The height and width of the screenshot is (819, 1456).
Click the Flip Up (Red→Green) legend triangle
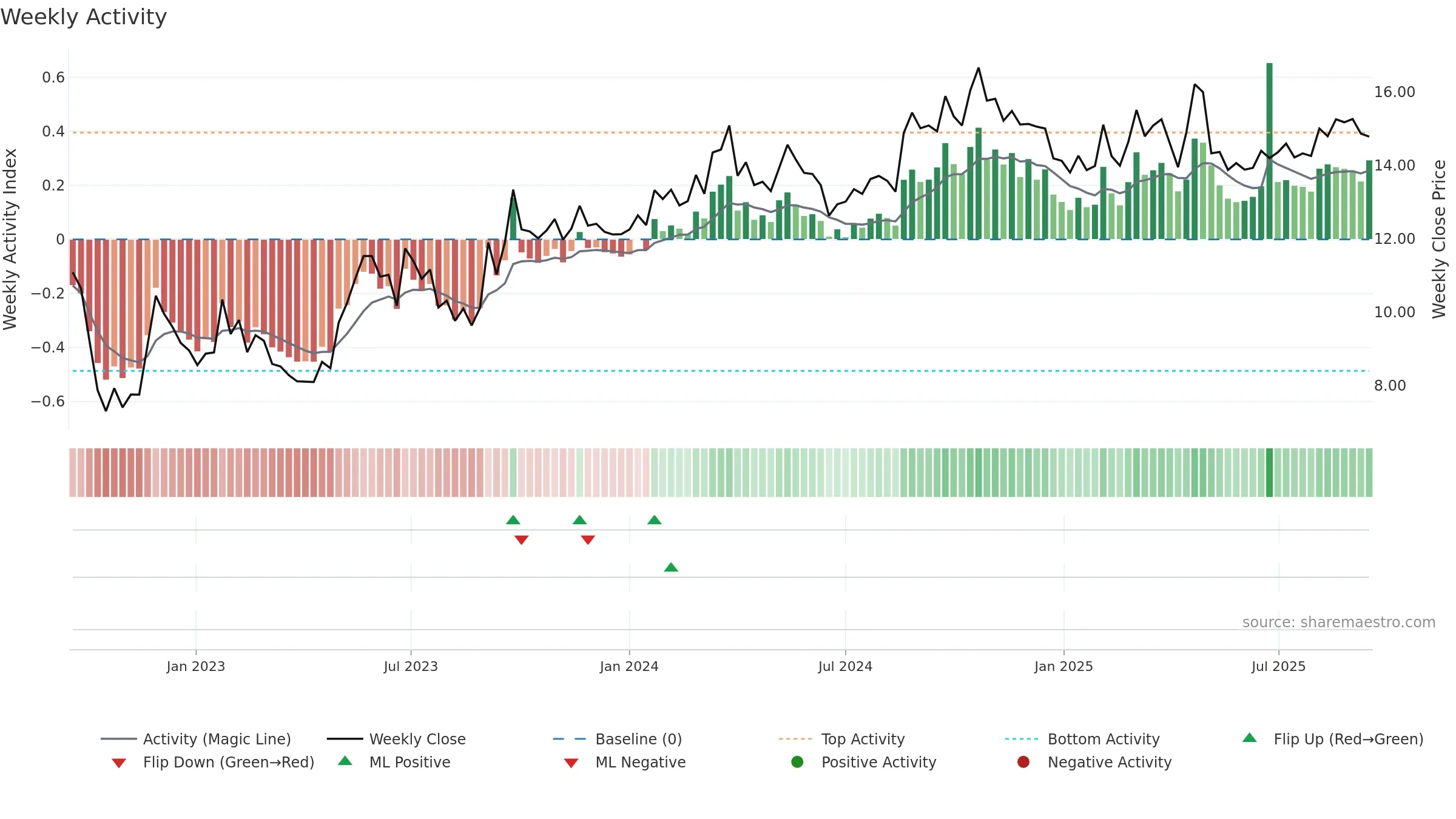click(x=1250, y=738)
